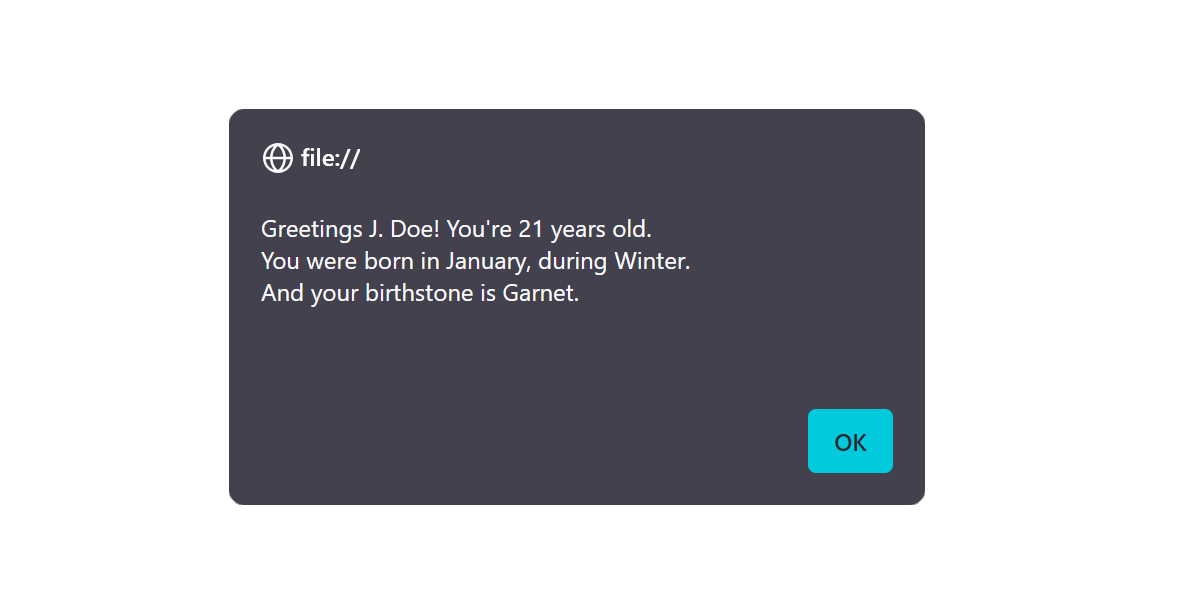Click the globe icon in the dialog header
Viewport: 1180px width, 616px height.
pos(277,158)
